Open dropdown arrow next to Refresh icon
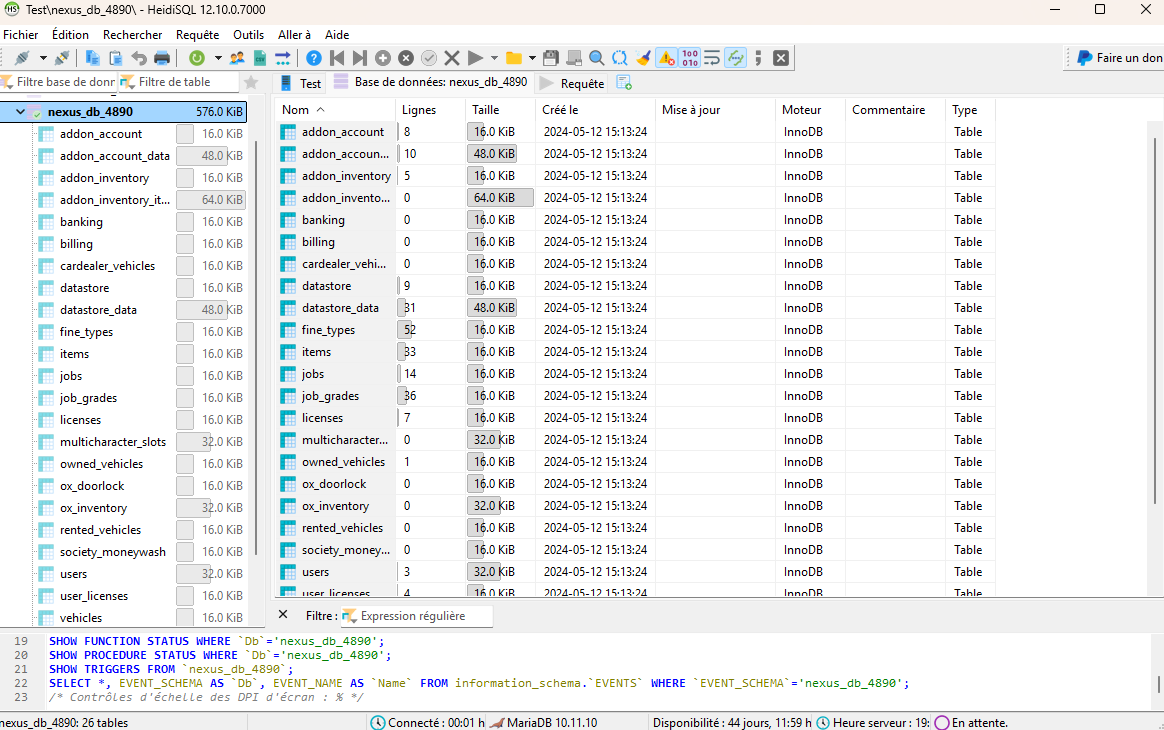The width and height of the screenshot is (1164, 730). (216, 58)
